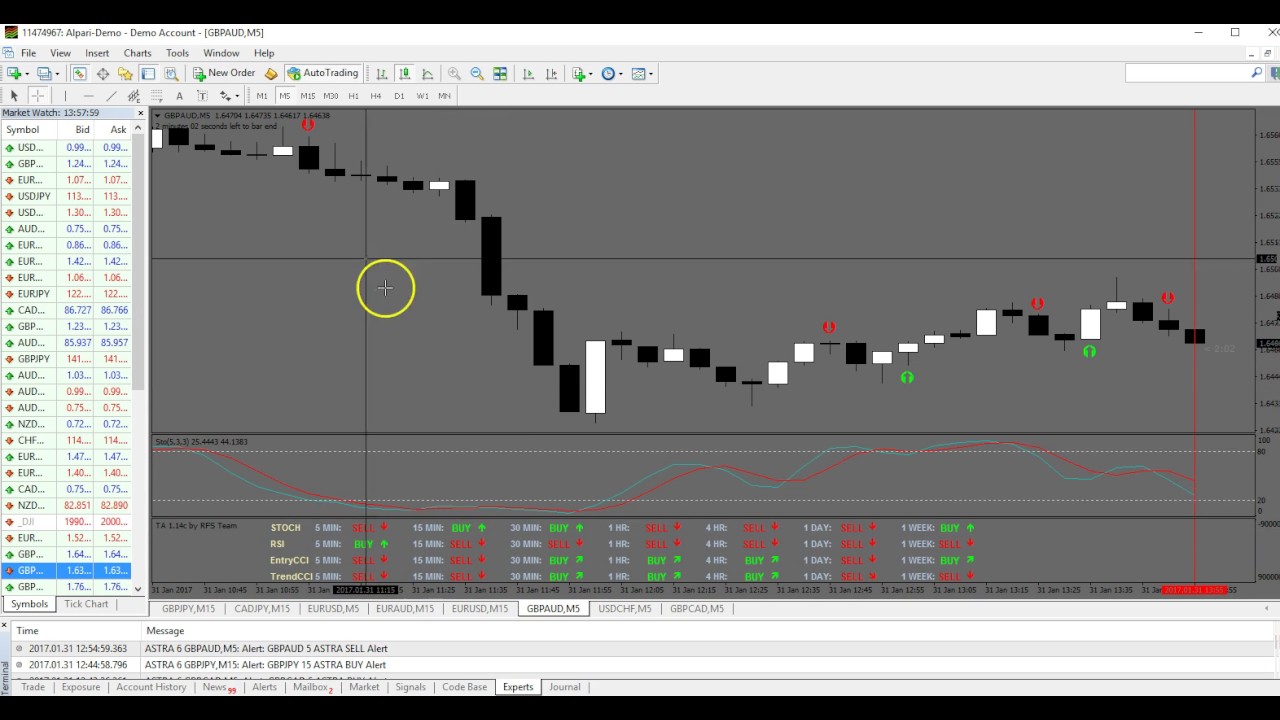Close the Market Watch panel
The width and height of the screenshot is (1280, 720).
(140, 113)
